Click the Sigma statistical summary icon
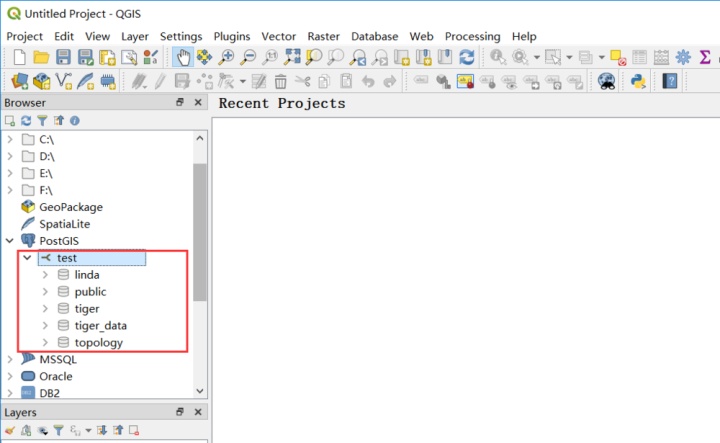 click(705, 57)
